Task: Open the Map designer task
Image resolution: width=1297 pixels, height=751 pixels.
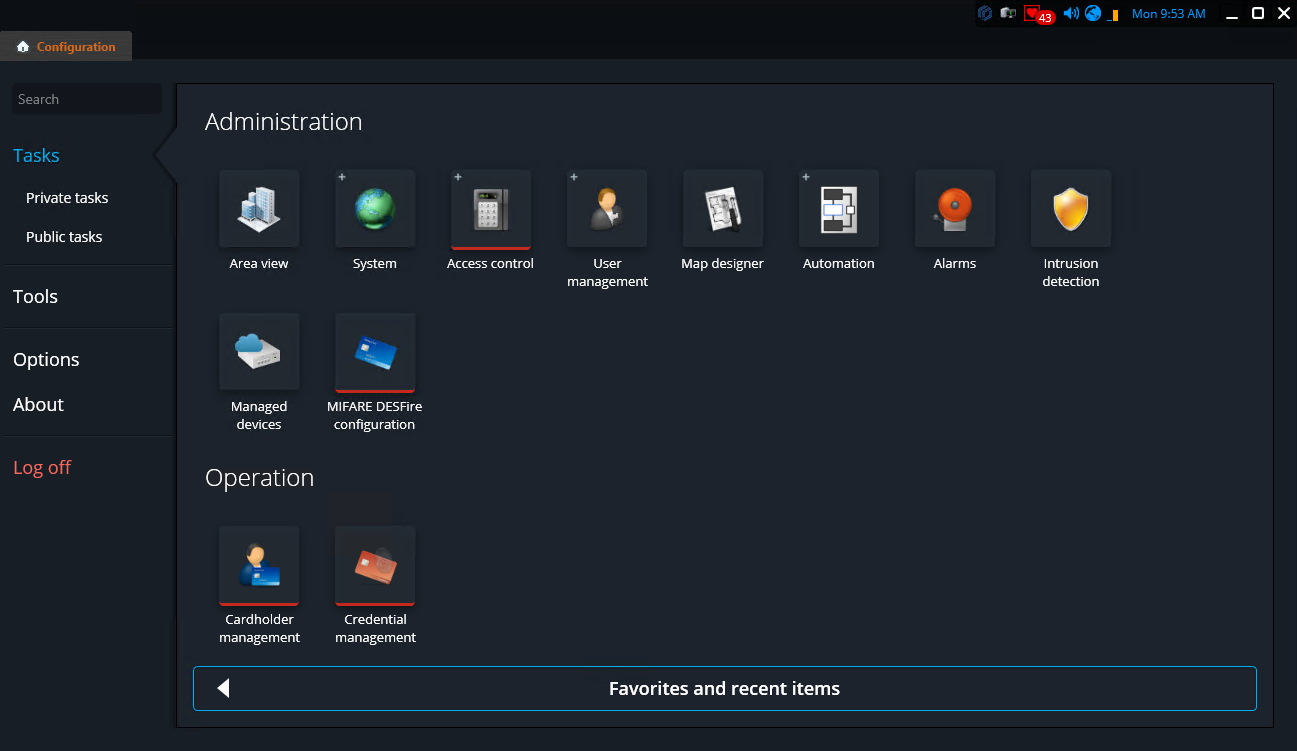Action: [x=723, y=209]
